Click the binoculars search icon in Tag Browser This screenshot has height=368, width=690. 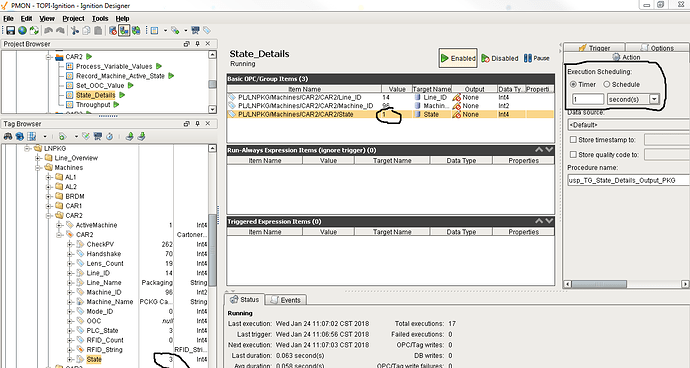click(8, 136)
